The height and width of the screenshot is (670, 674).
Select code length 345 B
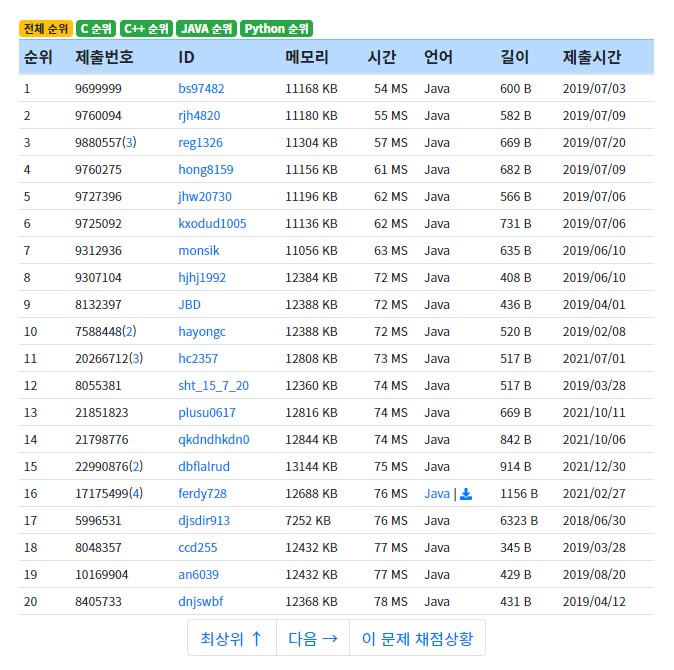516,548
